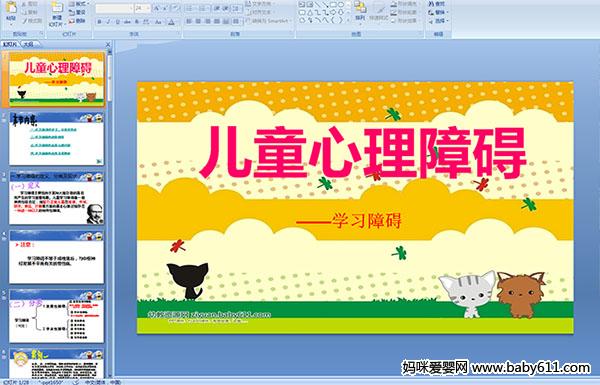The height and width of the screenshot is (385, 600).
Task: Expand the slide Layout dropdown
Action: point(78,4)
